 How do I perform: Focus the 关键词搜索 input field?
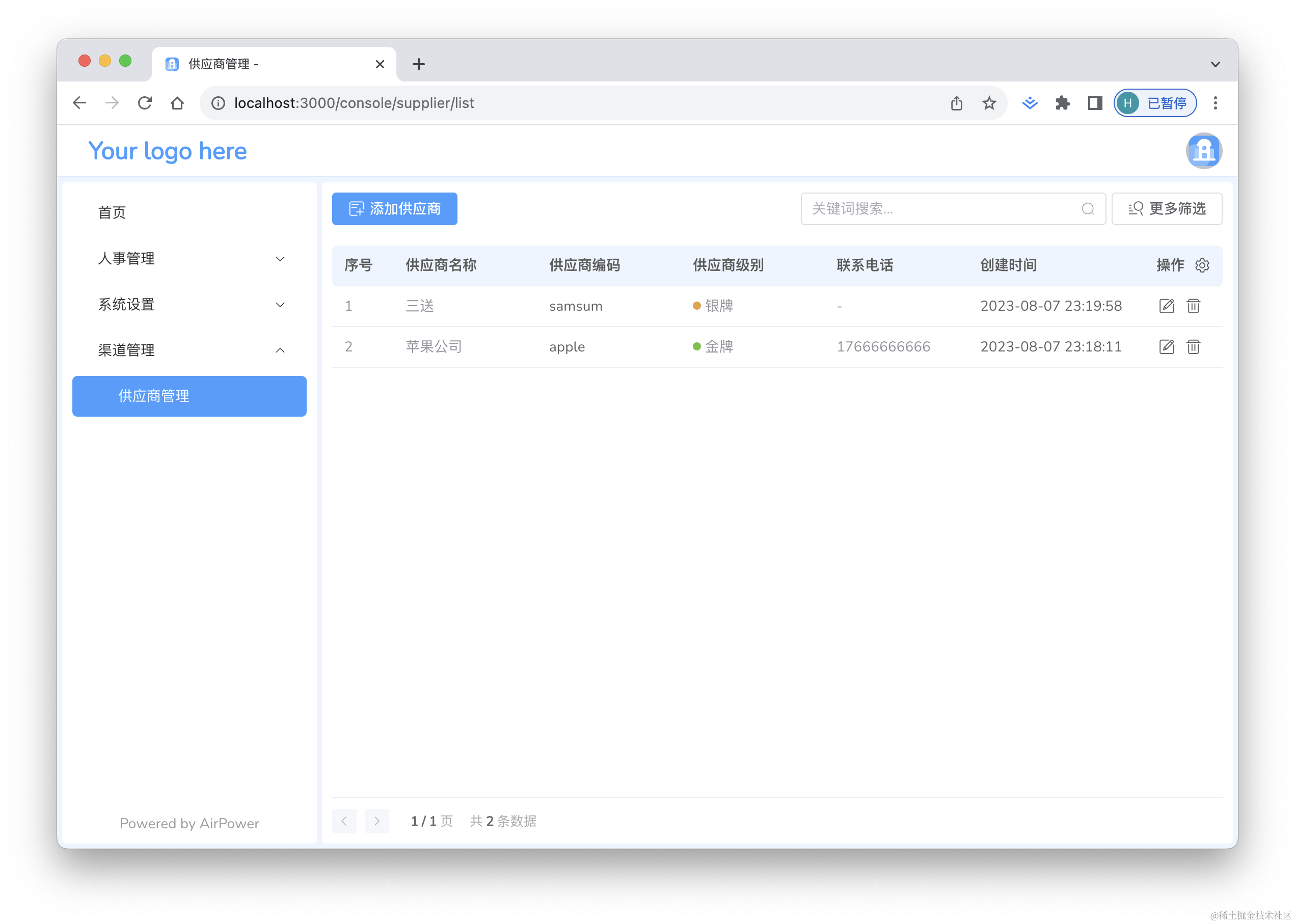click(939, 209)
